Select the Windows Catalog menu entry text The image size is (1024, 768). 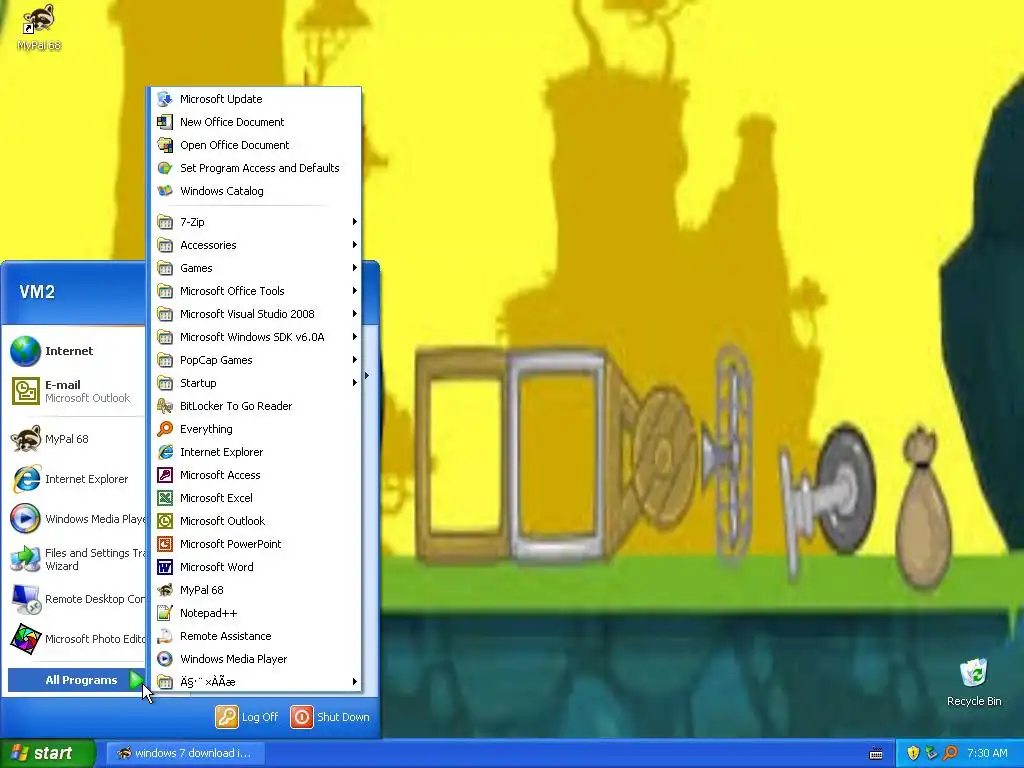222,191
